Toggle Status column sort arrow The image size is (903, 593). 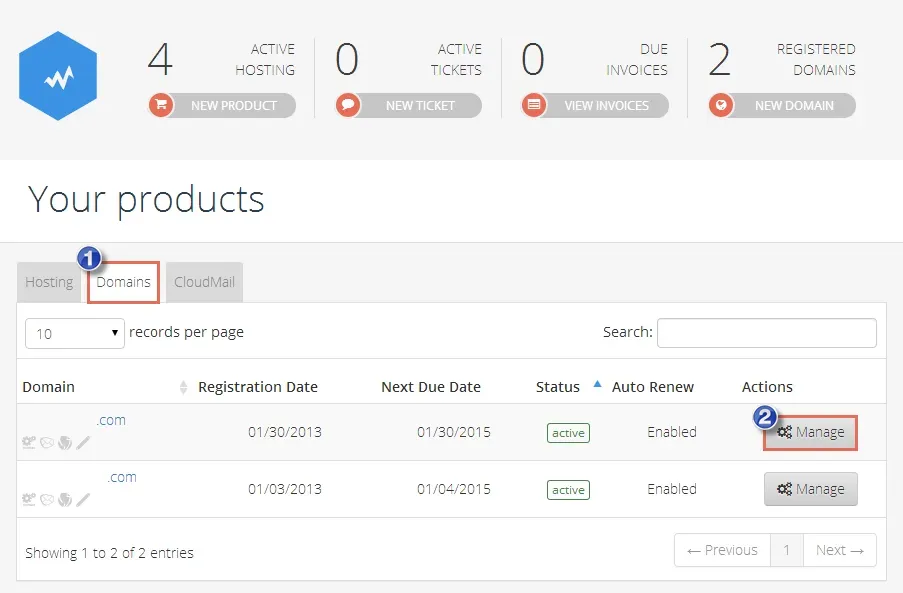[597, 384]
